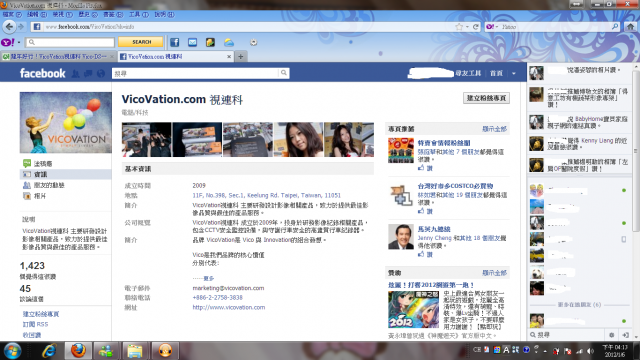Viewport: 640px width, 360px height.
Task: Collapse the chat sidebar icon
Action: [625, 335]
